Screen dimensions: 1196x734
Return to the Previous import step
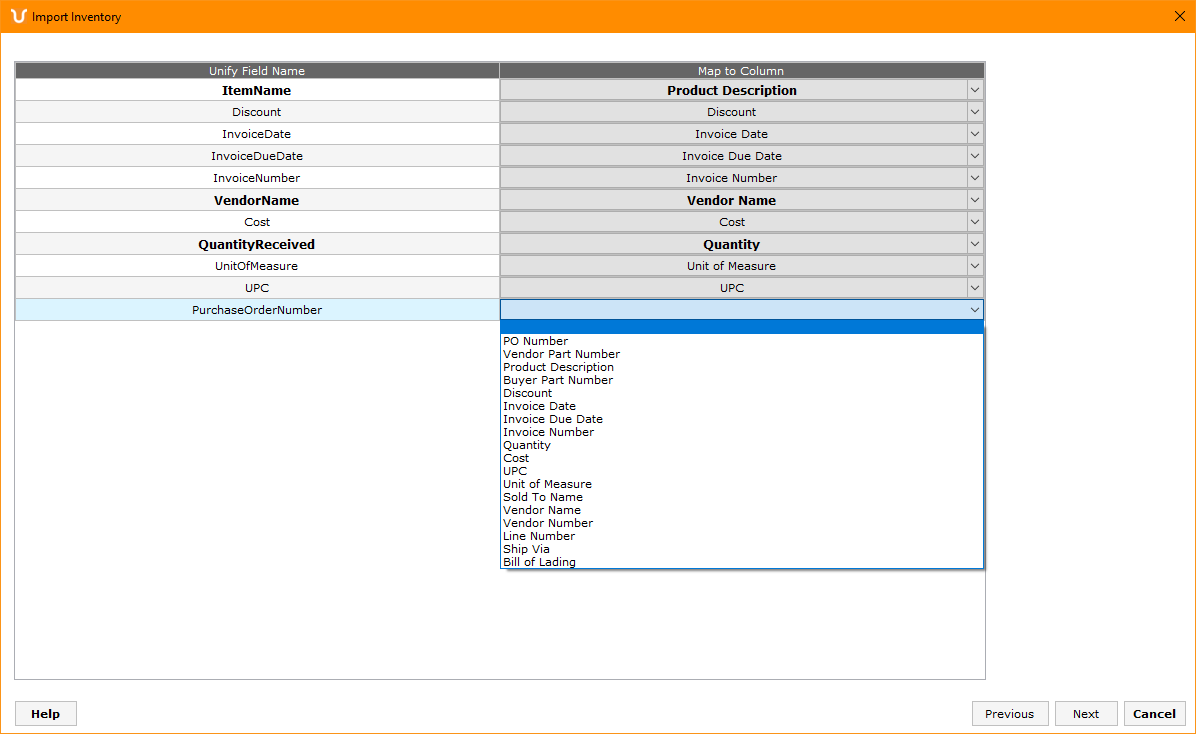pos(1009,714)
